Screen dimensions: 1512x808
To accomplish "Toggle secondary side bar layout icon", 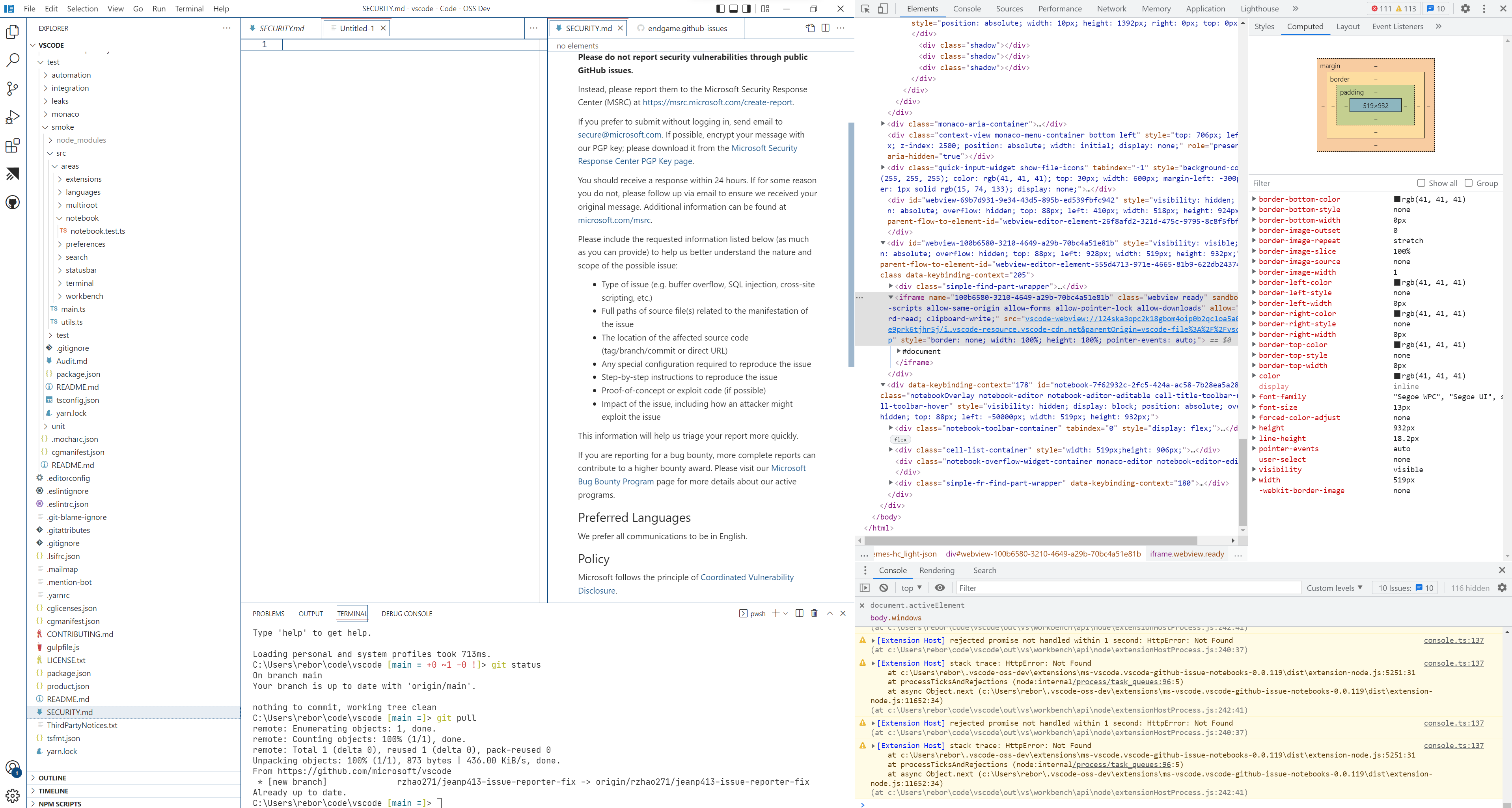I will [746, 9].
